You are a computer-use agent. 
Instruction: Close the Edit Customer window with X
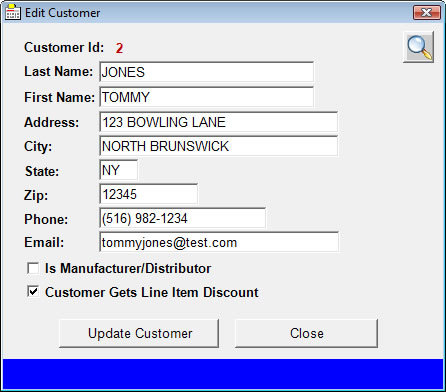tap(427, 13)
